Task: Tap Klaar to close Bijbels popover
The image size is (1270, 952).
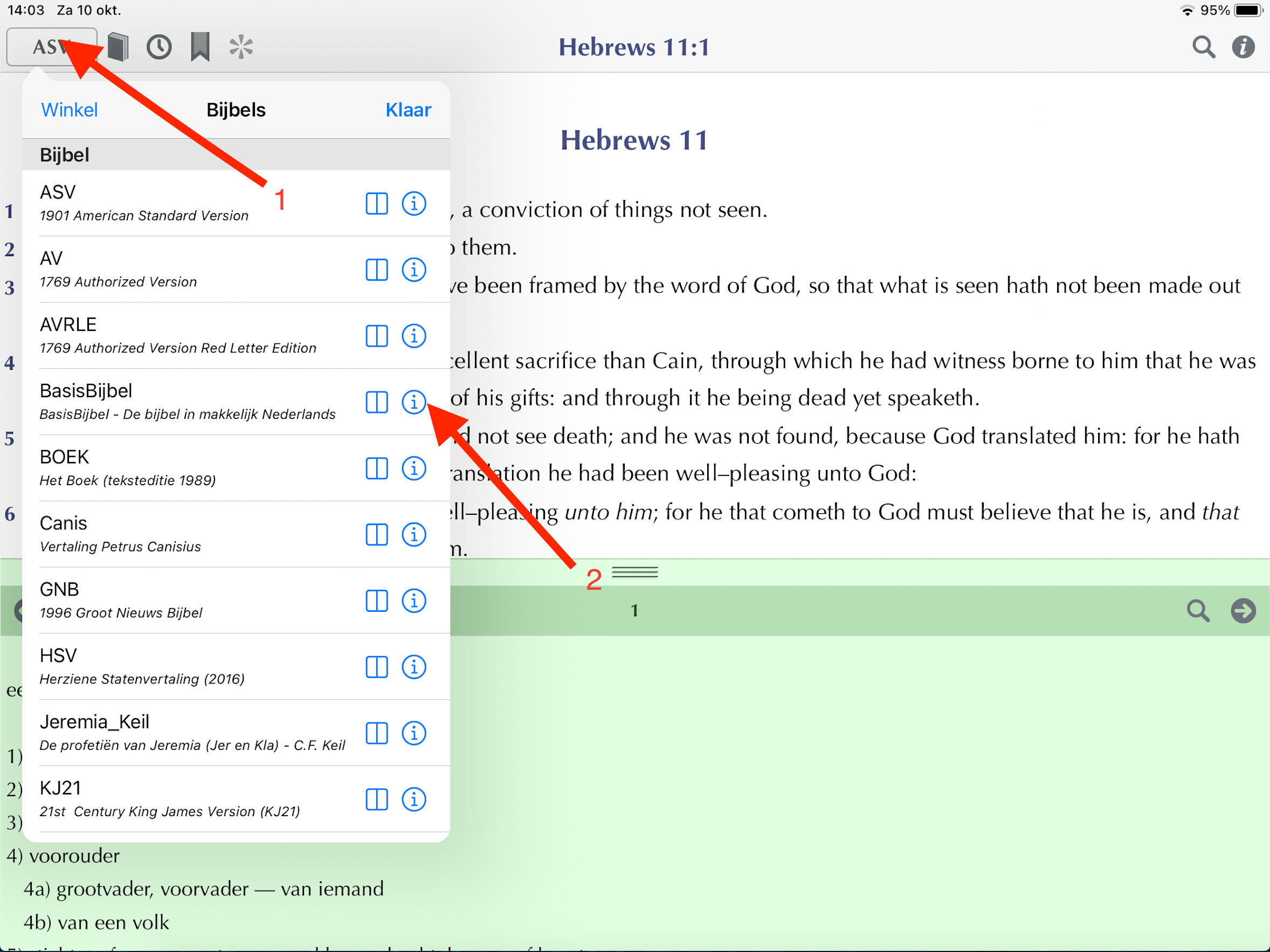Action: point(408,109)
